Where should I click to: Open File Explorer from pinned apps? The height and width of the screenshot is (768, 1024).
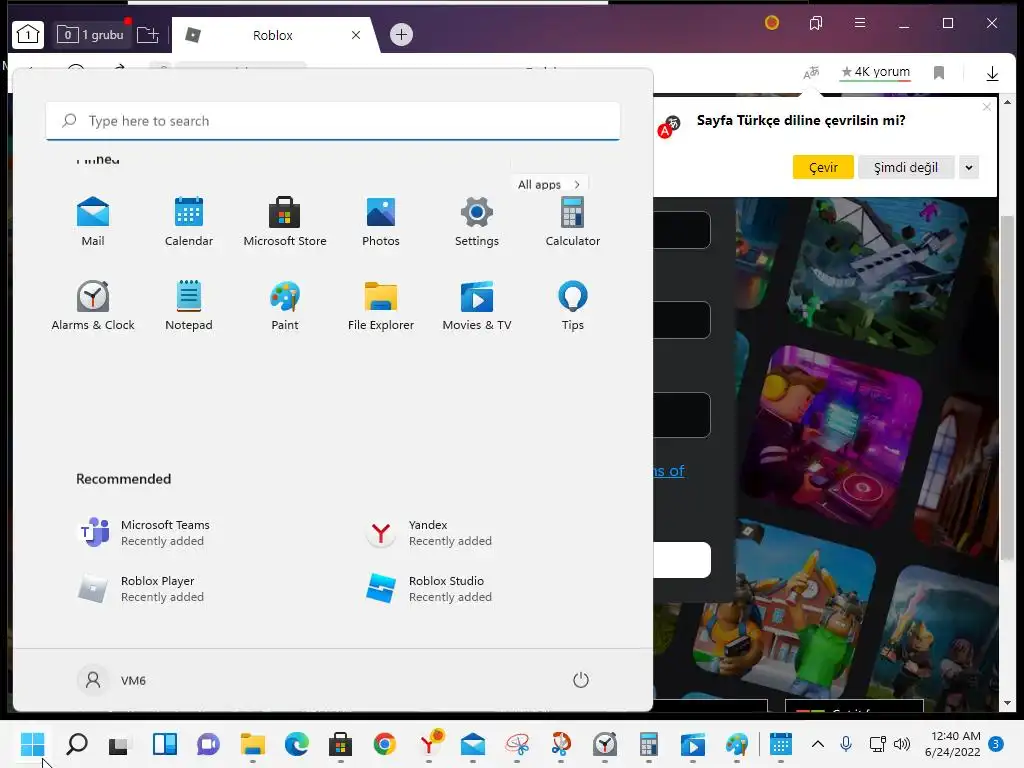(x=381, y=306)
